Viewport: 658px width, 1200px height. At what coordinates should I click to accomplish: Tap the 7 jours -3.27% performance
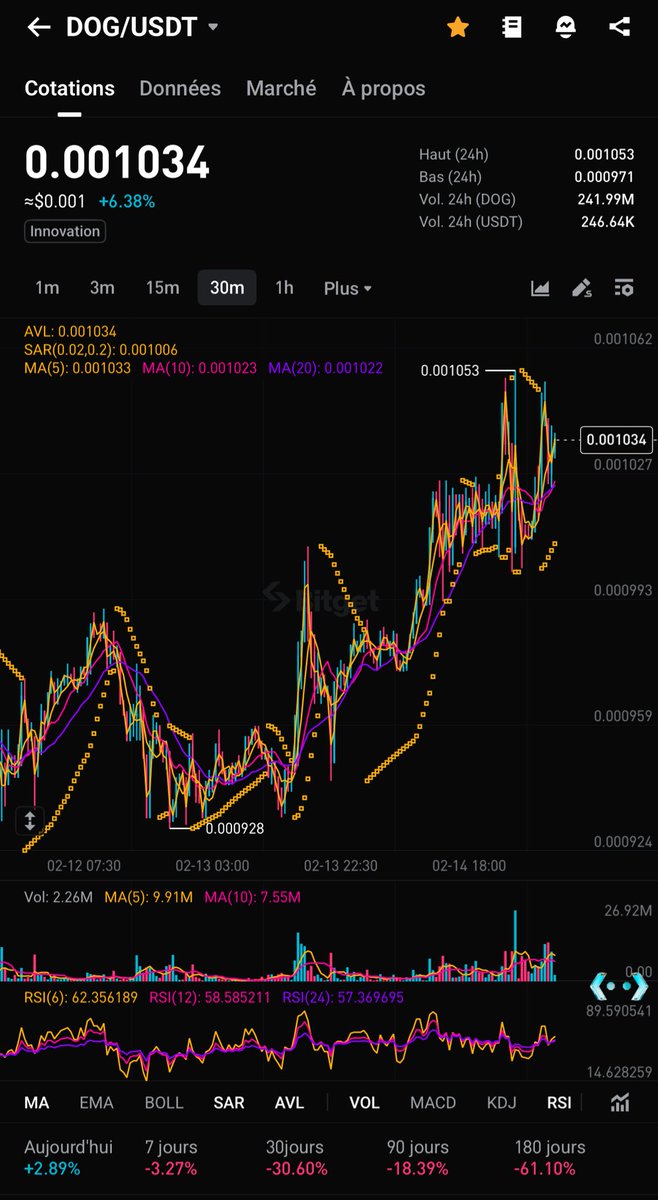[x=171, y=1157]
